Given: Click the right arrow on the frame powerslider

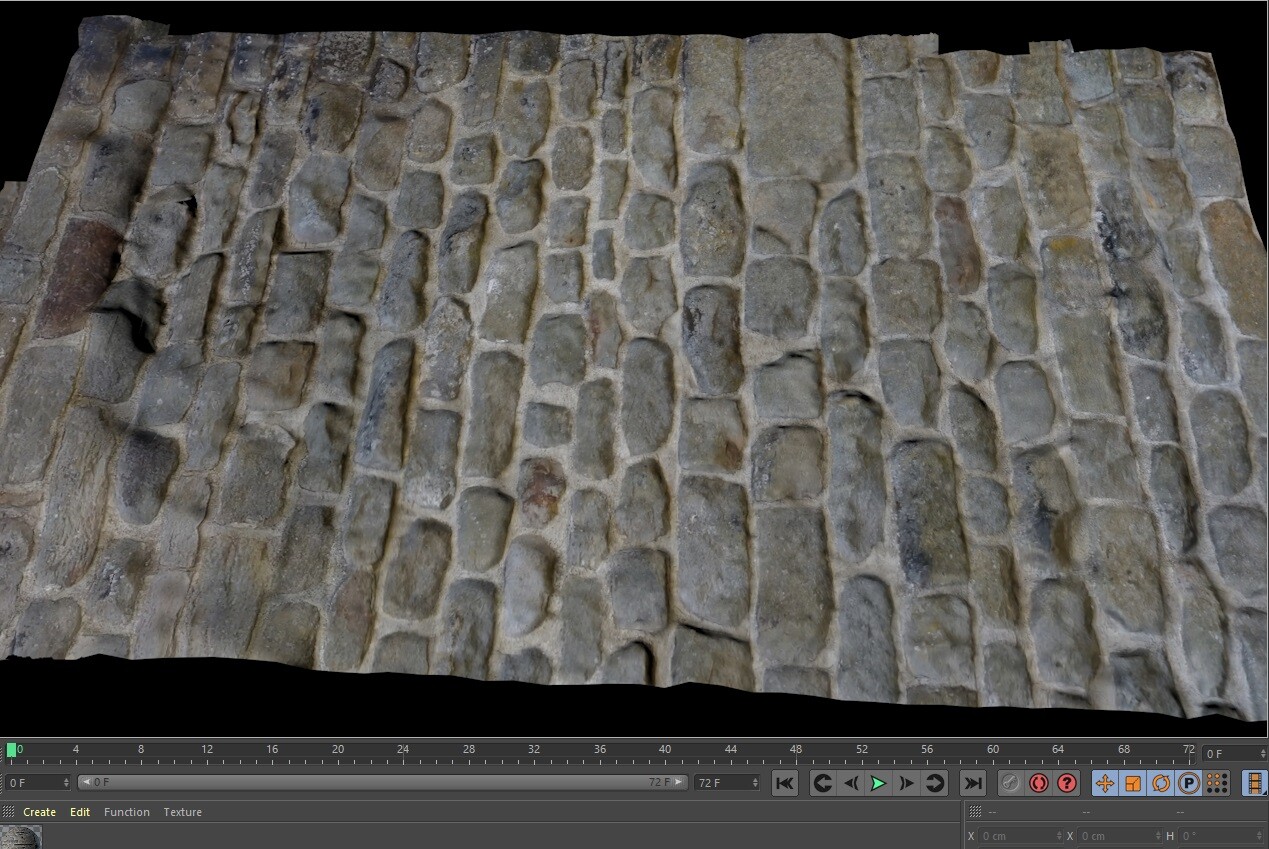Looking at the screenshot, I should click(677, 784).
